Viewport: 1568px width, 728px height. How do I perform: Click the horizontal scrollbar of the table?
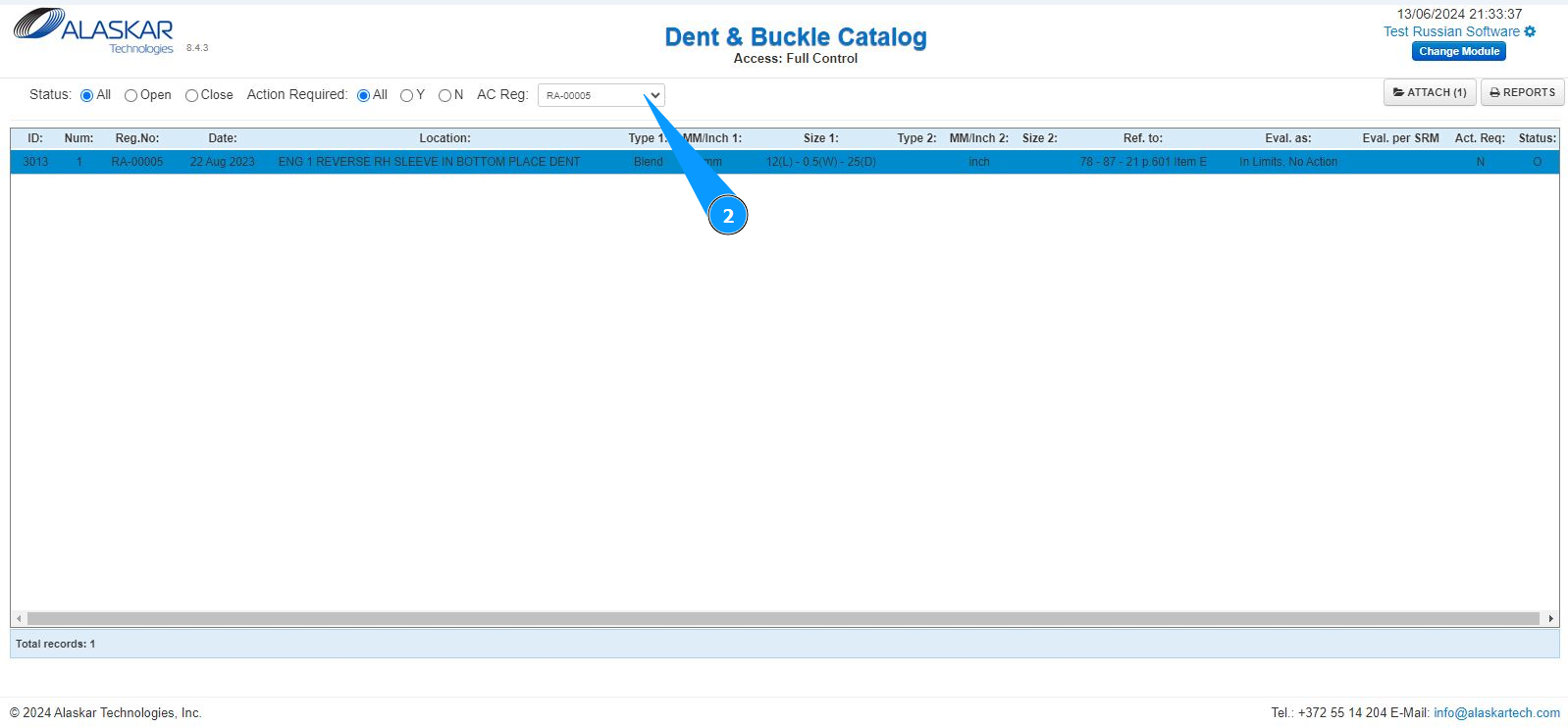(783, 619)
